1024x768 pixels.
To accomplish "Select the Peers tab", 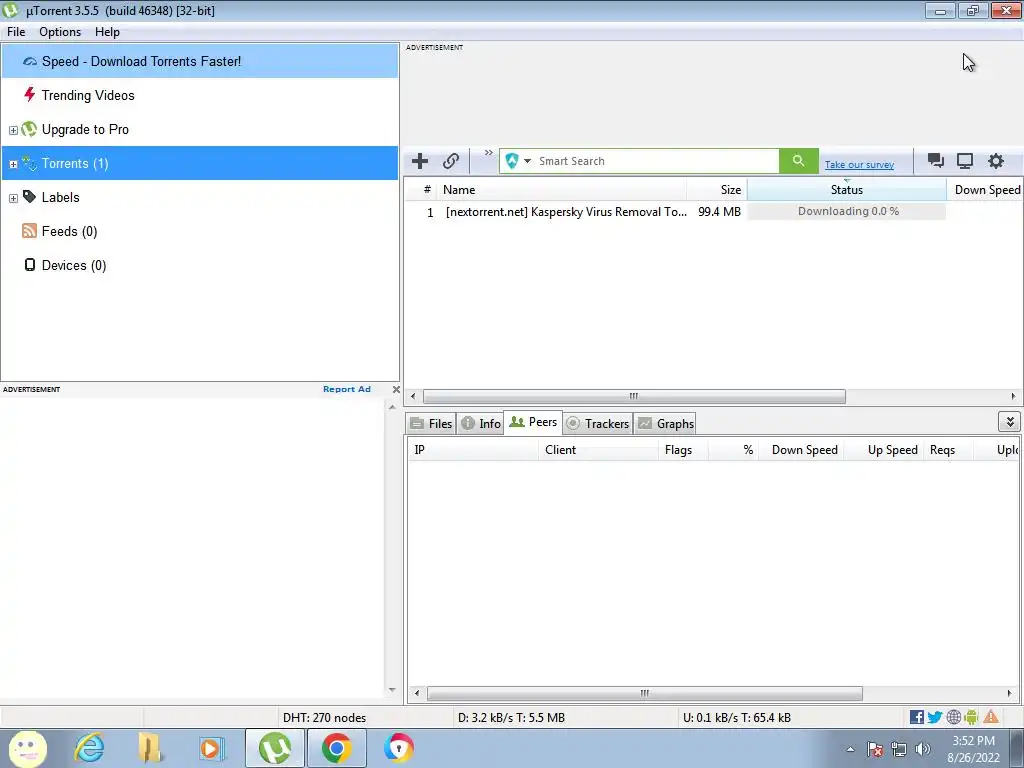I will (x=534, y=422).
